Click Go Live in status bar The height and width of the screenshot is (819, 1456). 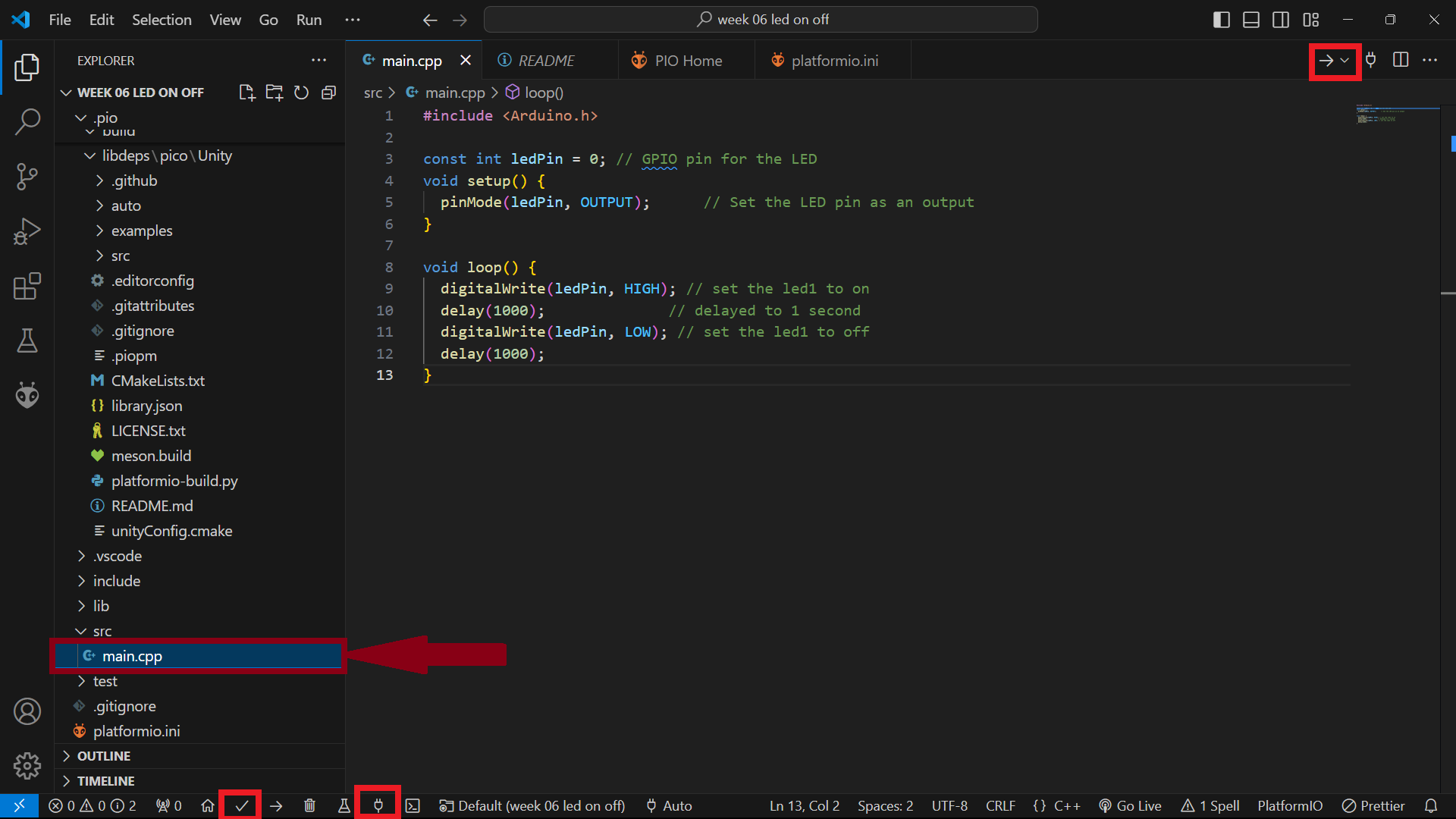click(x=1130, y=805)
